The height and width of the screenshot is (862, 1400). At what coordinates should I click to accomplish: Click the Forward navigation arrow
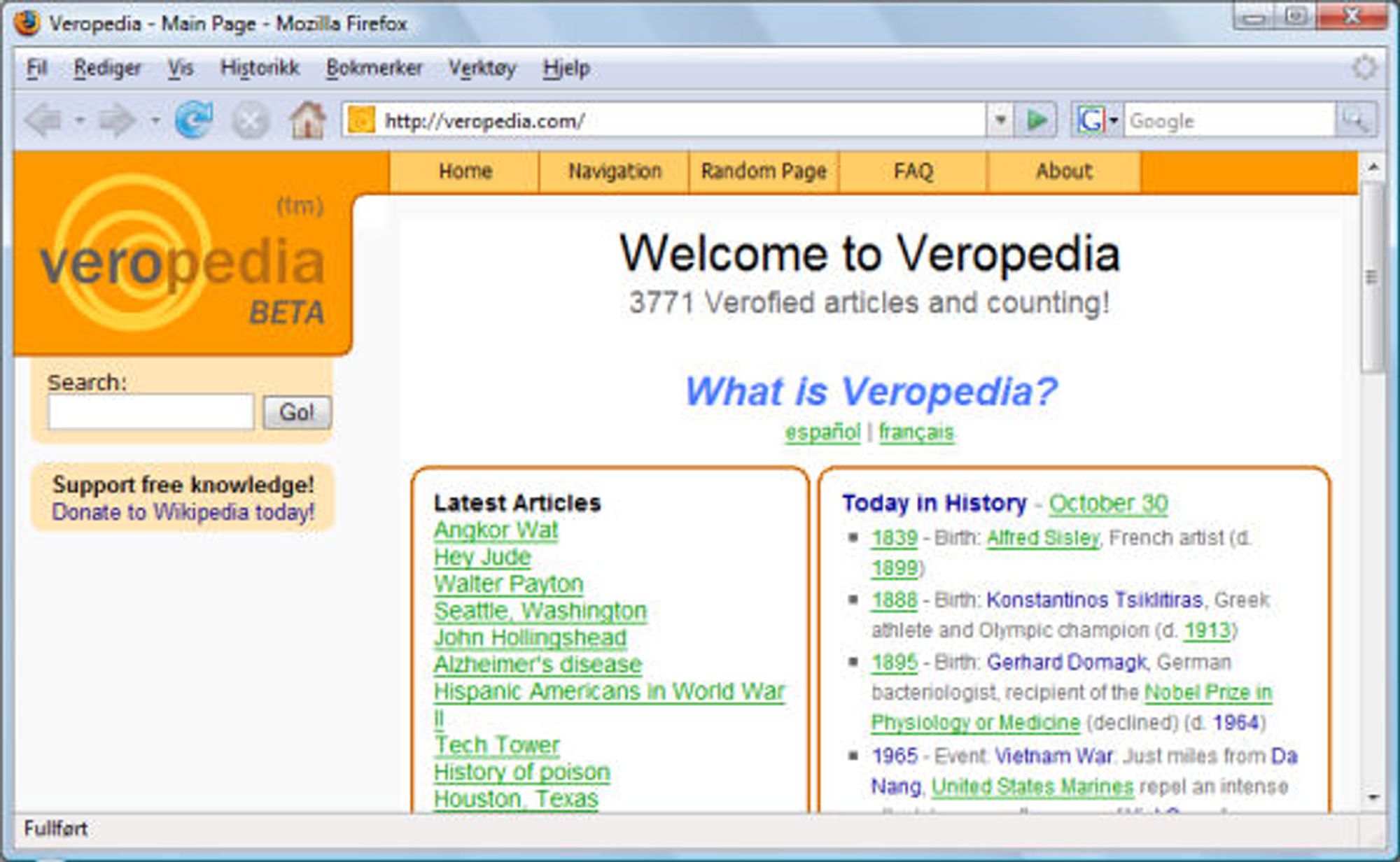coord(117,121)
